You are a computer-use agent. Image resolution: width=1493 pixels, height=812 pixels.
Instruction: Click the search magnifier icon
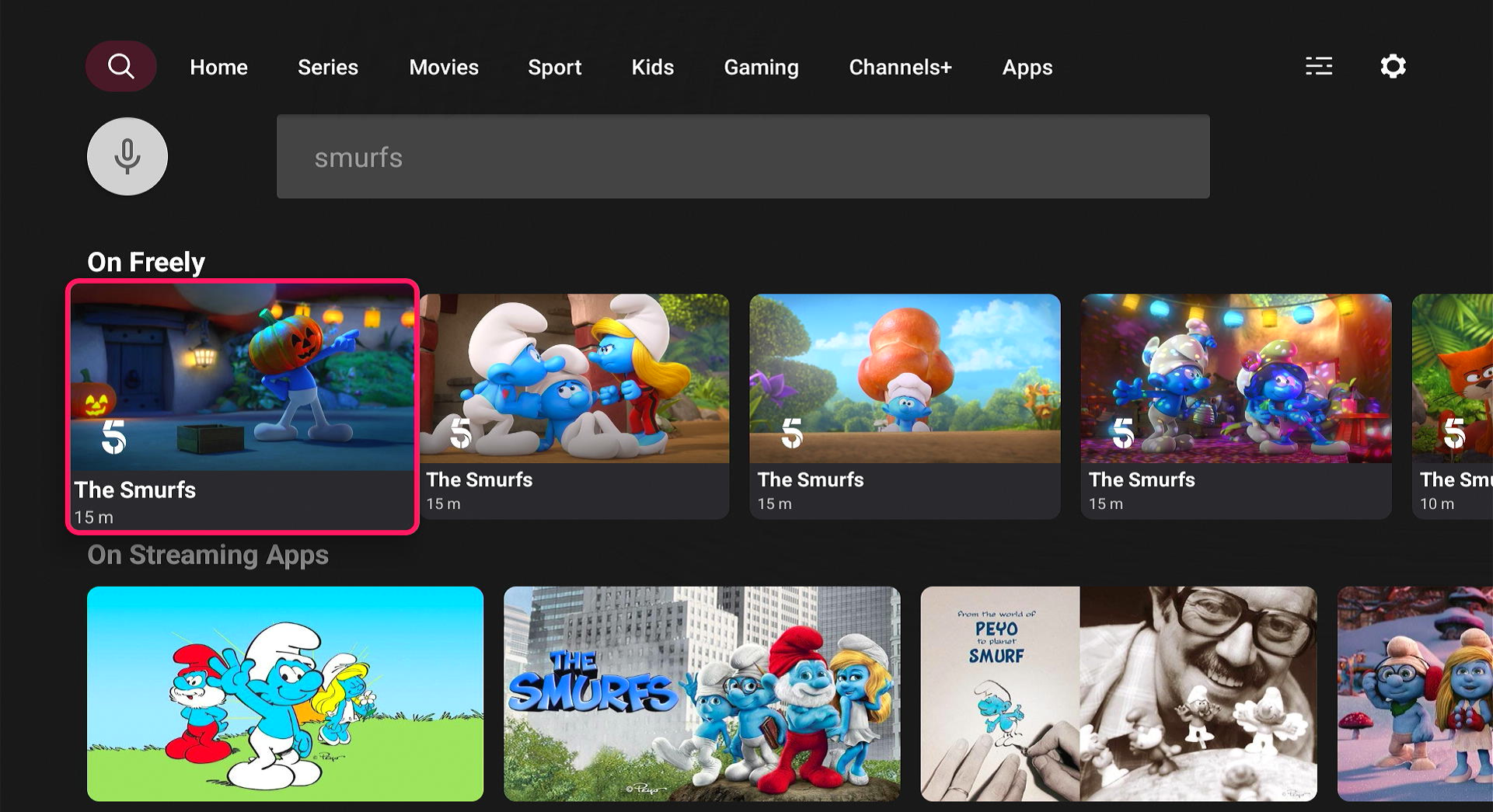(x=121, y=67)
